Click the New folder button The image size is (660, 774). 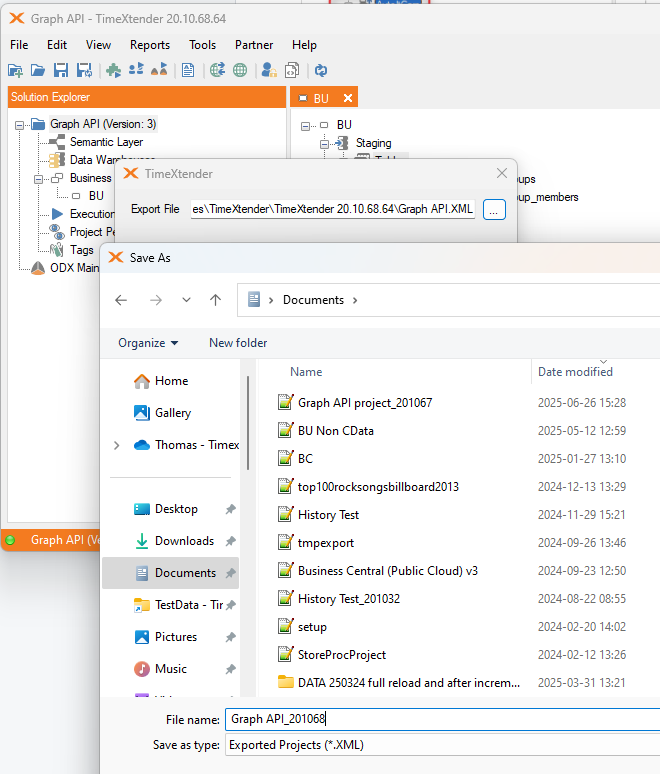point(238,343)
